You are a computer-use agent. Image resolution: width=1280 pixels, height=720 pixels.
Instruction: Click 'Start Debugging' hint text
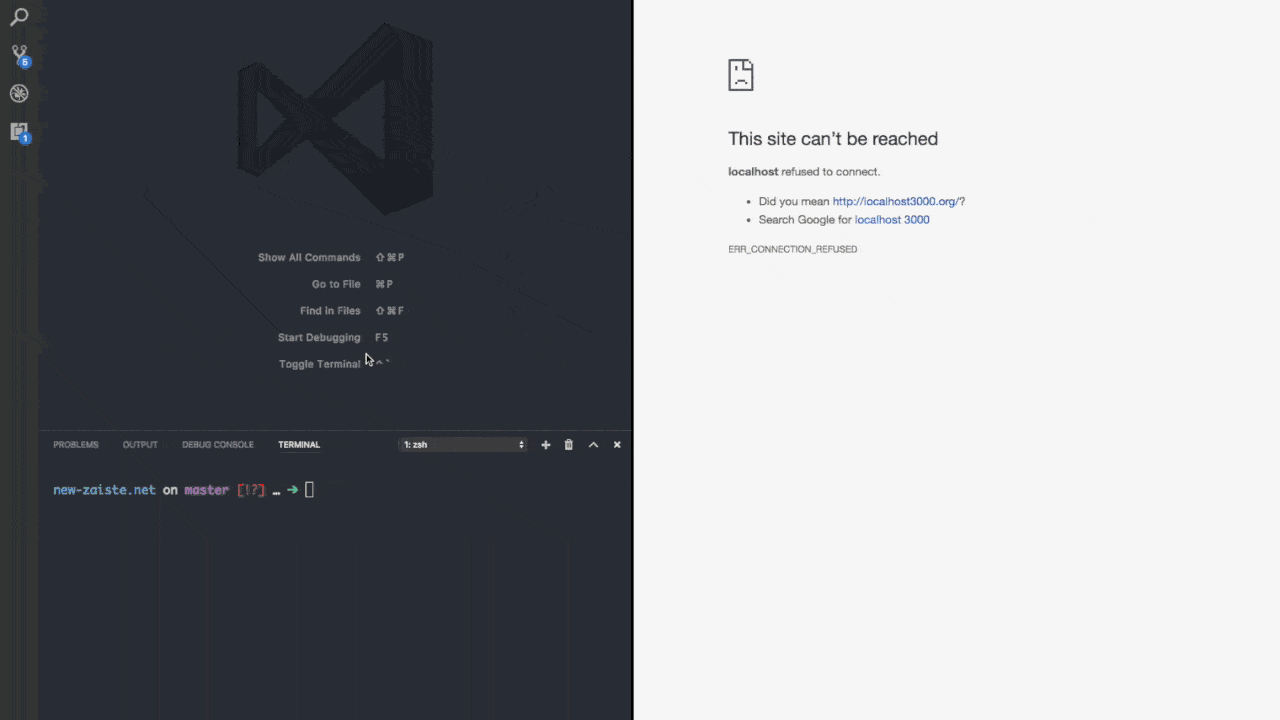tap(319, 338)
